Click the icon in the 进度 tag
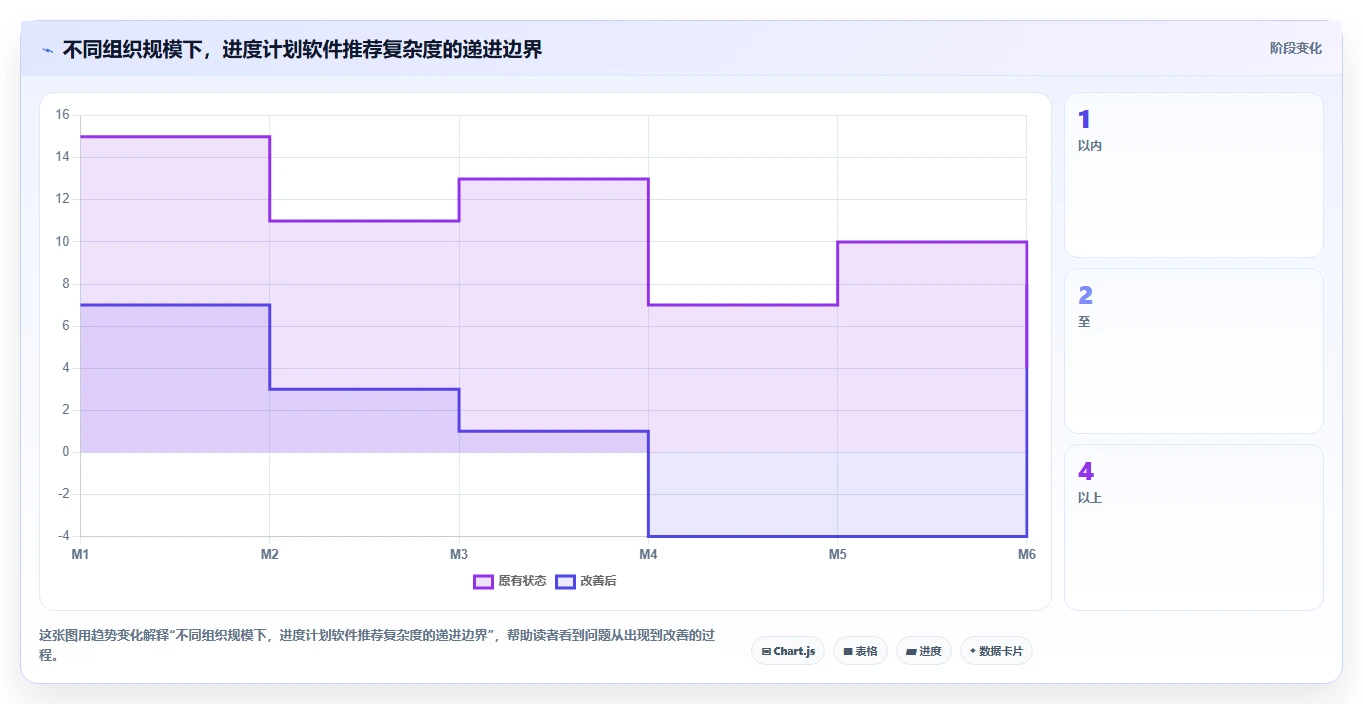This screenshot has height=704, width=1363. click(911, 651)
